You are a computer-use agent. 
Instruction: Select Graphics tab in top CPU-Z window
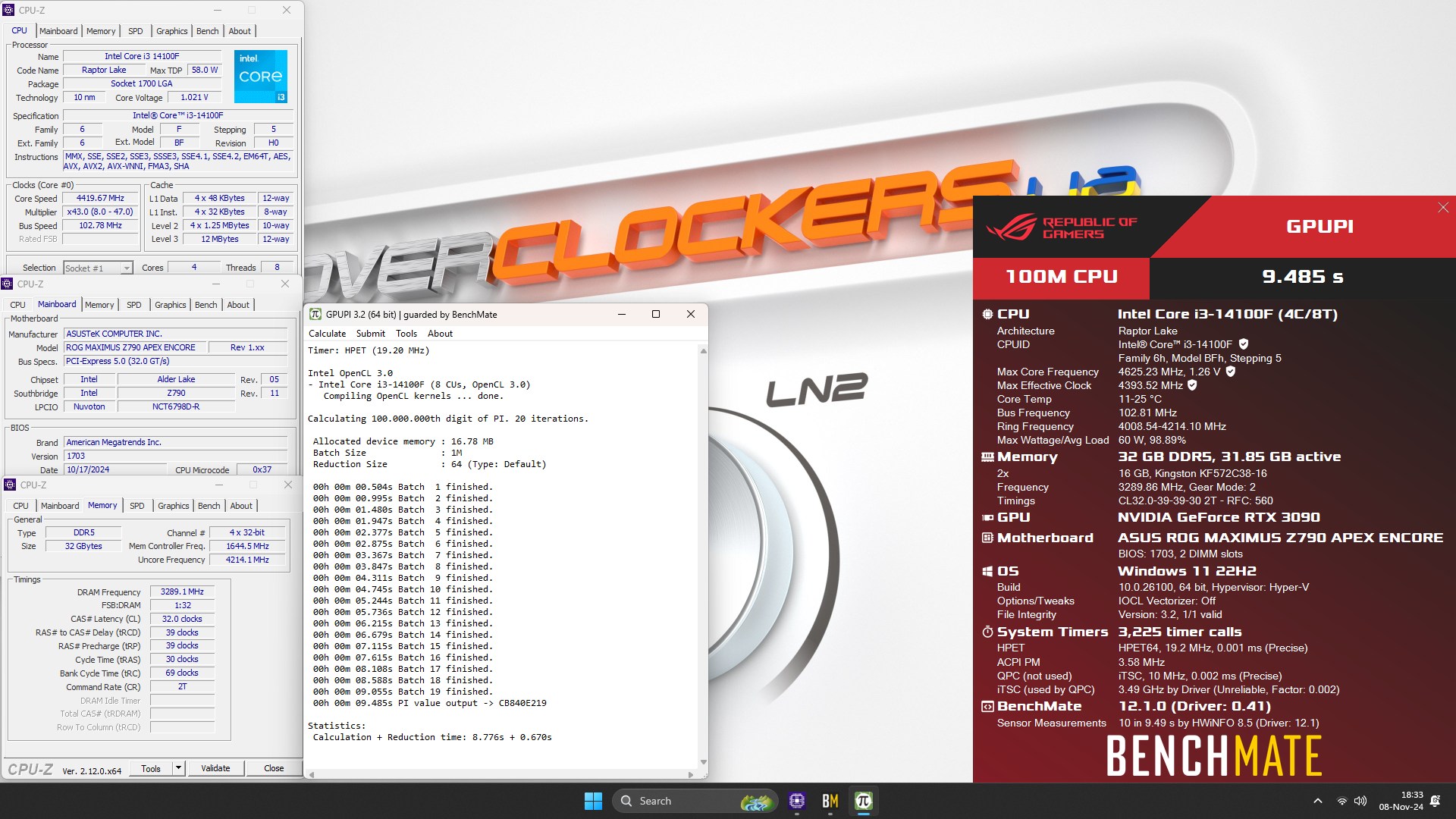coord(171,31)
